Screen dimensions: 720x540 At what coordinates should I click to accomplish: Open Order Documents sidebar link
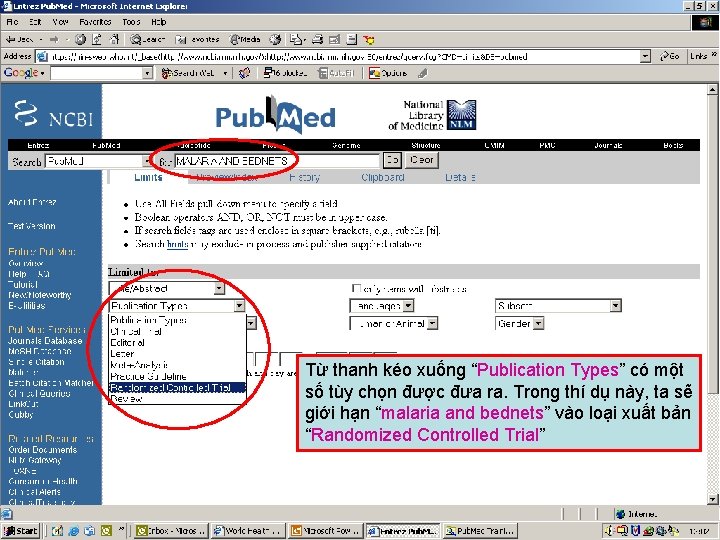[43, 450]
